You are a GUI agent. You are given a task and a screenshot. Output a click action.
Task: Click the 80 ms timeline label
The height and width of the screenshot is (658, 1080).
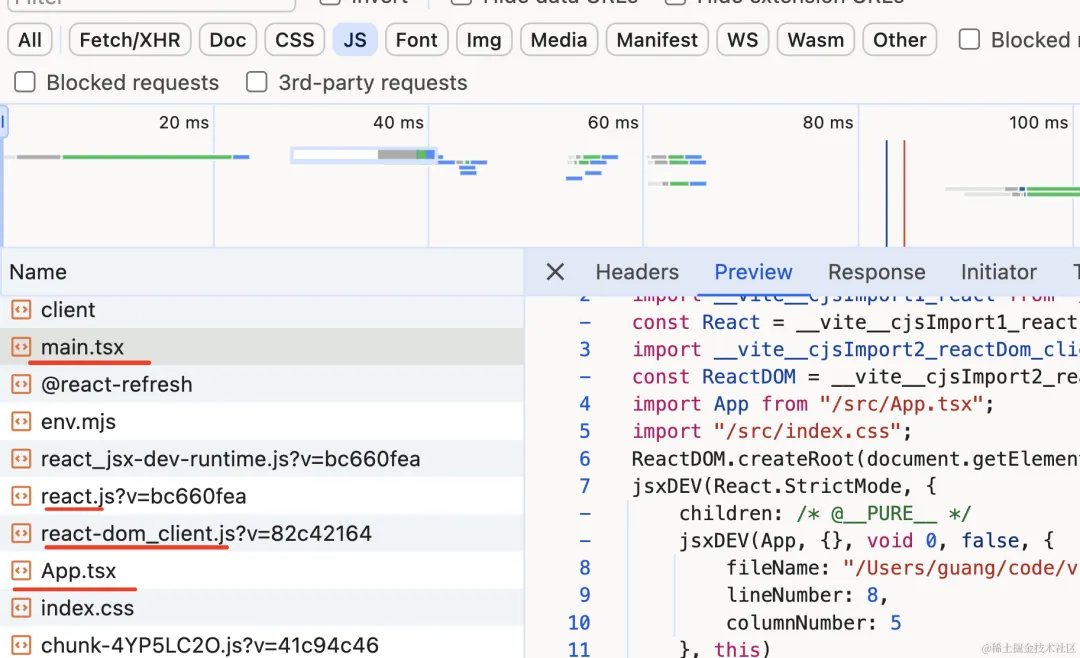point(828,123)
